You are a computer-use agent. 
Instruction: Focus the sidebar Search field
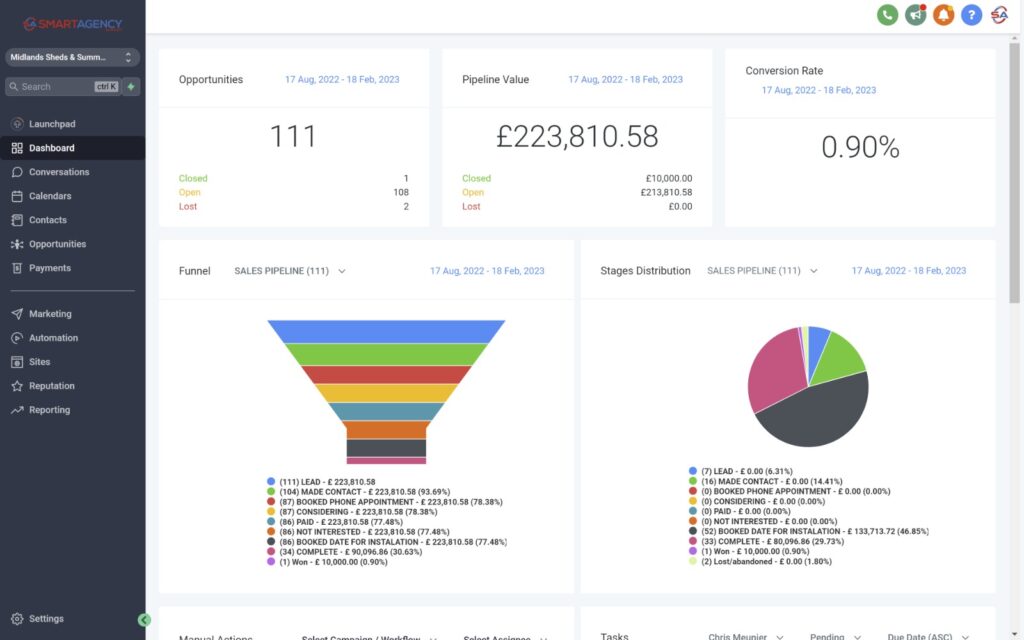tap(63, 86)
